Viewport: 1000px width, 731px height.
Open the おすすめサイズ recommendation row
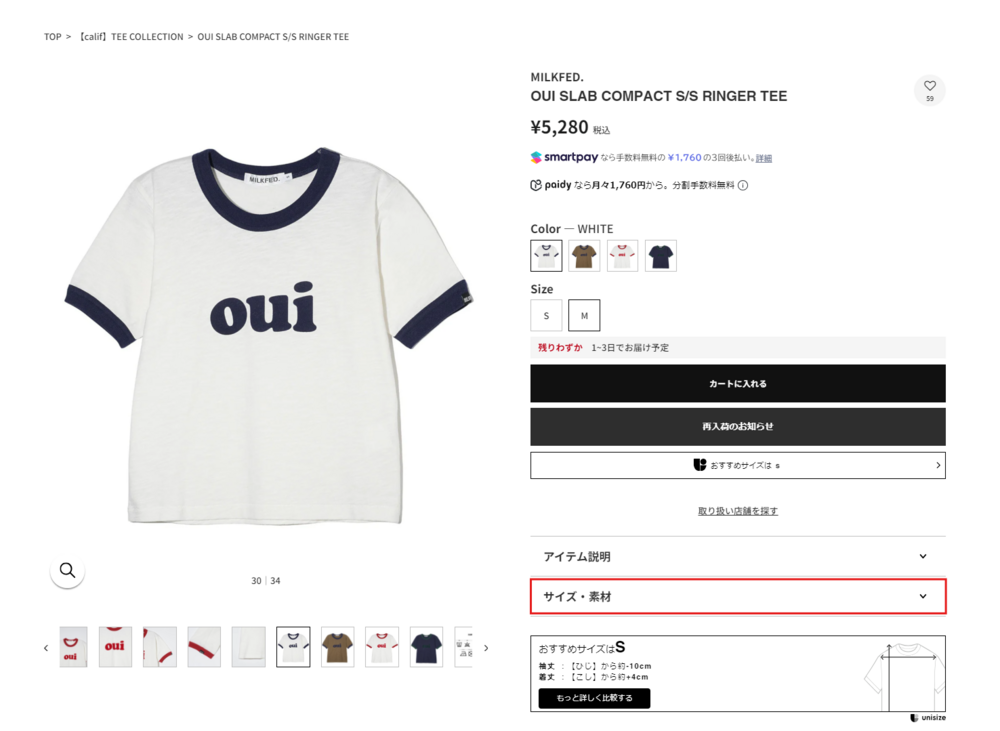coord(737,465)
